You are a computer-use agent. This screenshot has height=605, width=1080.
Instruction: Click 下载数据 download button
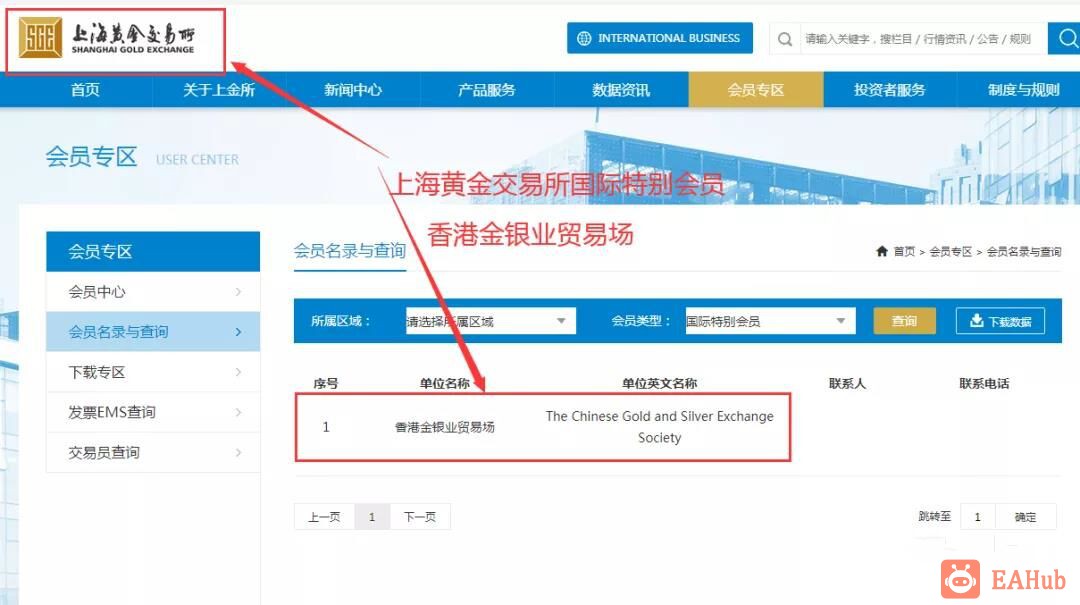(x=1000, y=321)
